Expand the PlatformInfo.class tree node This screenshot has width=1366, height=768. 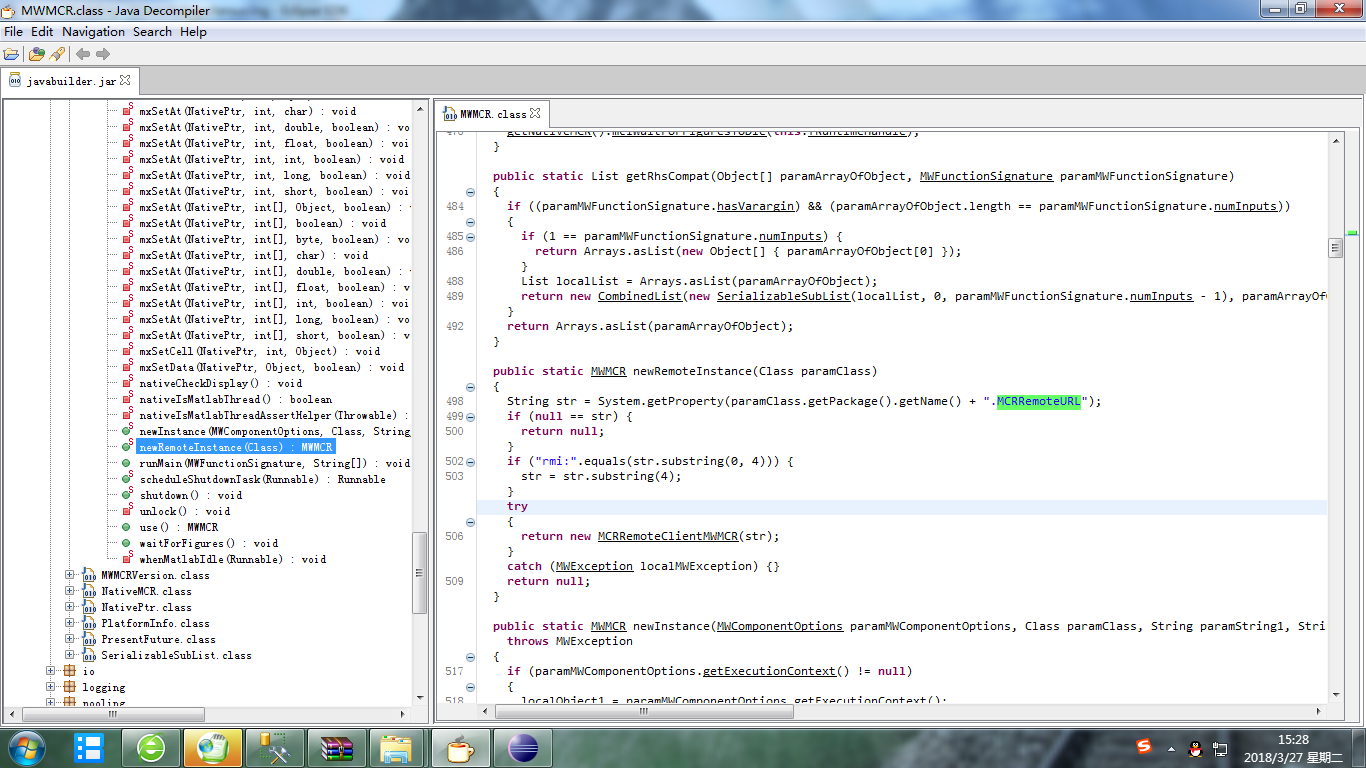[x=70, y=623]
